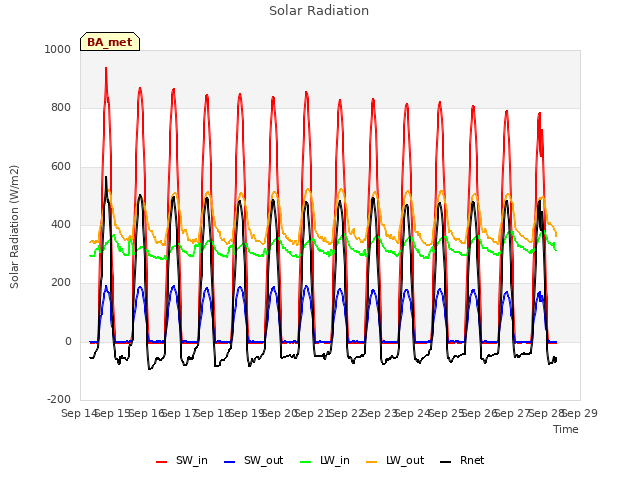Toggle the SW_out legend entry
640x480 pixels.
coord(253,461)
